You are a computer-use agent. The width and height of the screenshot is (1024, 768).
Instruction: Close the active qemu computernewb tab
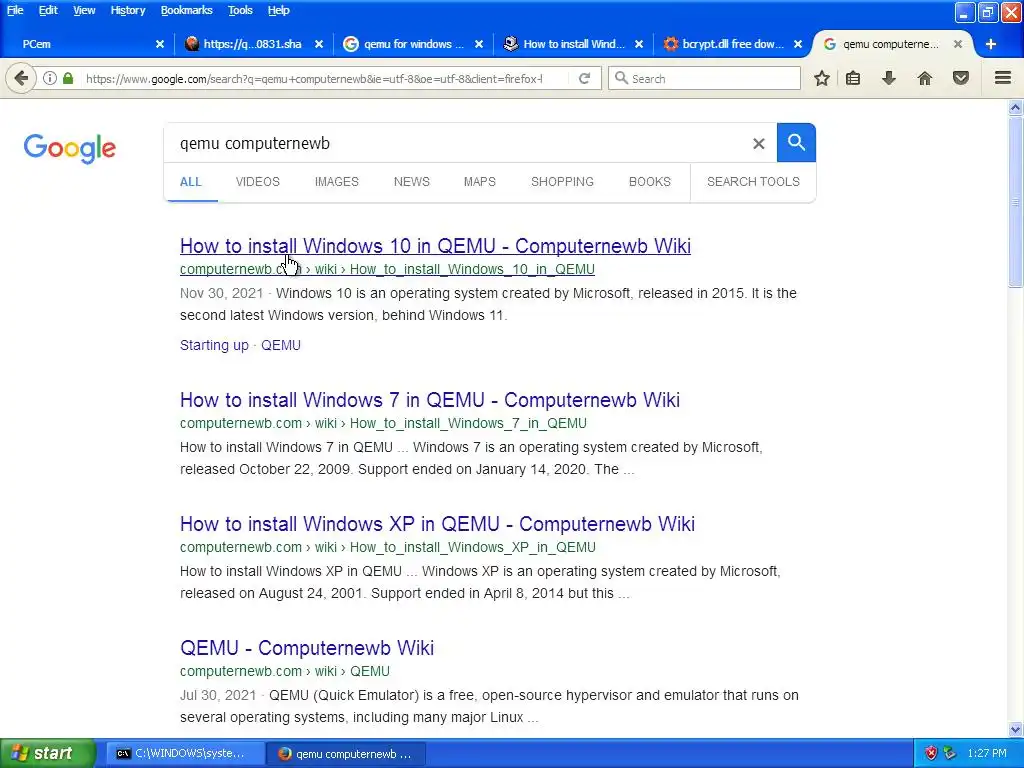pyautogui.click(x=957, y=44)
